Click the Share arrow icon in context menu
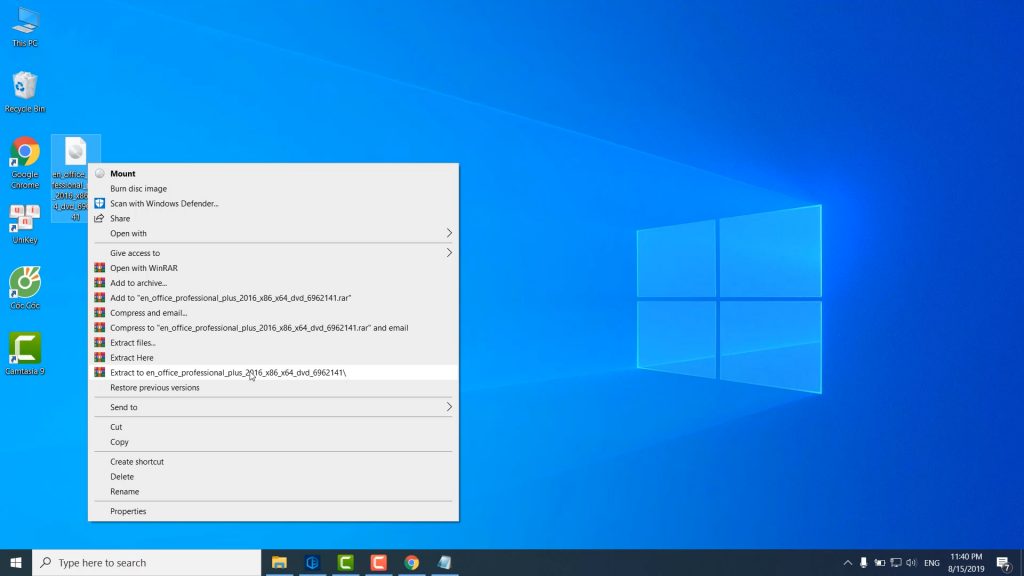The image size is (1024, 576). coord(99,218)
